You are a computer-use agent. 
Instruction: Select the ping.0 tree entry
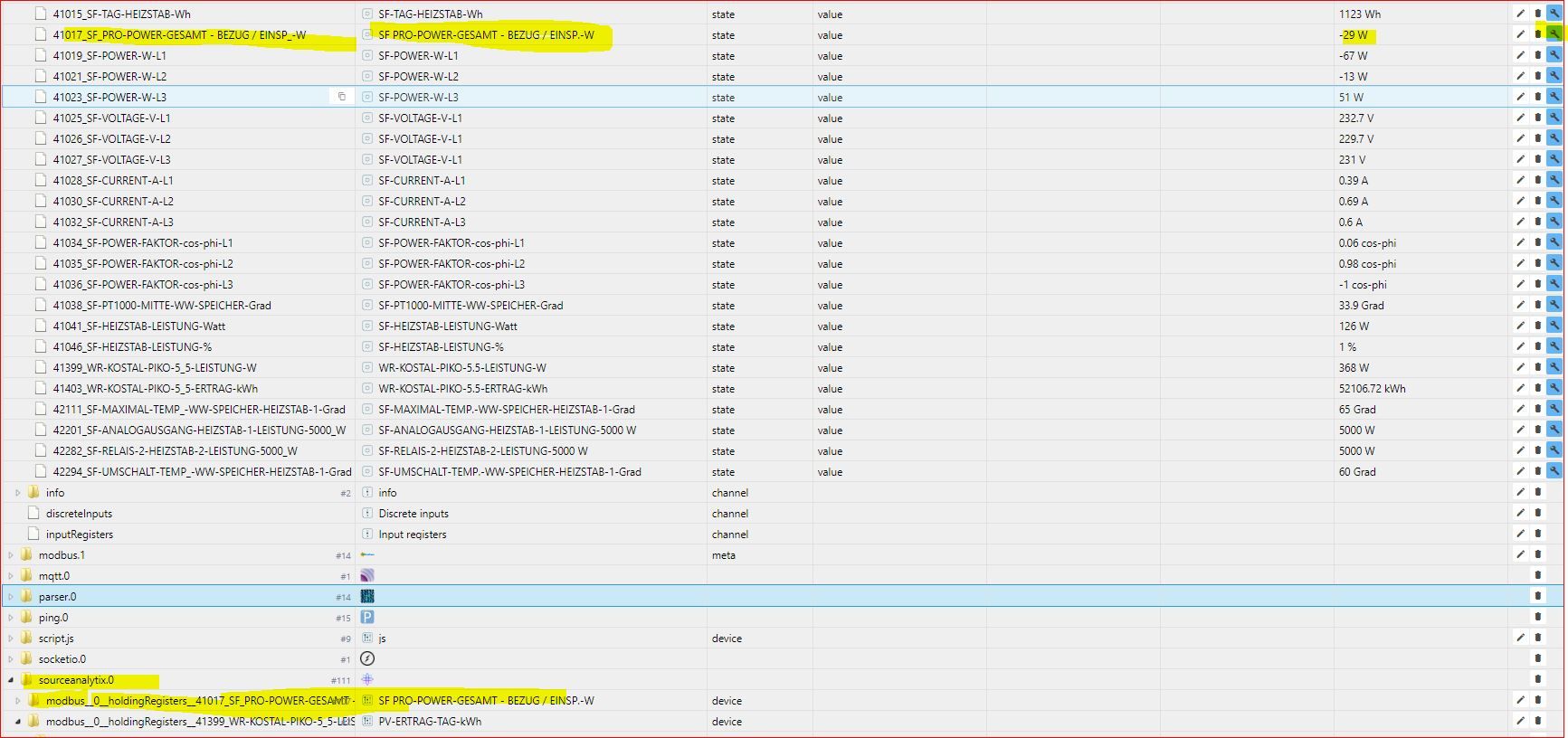(53, 618)
